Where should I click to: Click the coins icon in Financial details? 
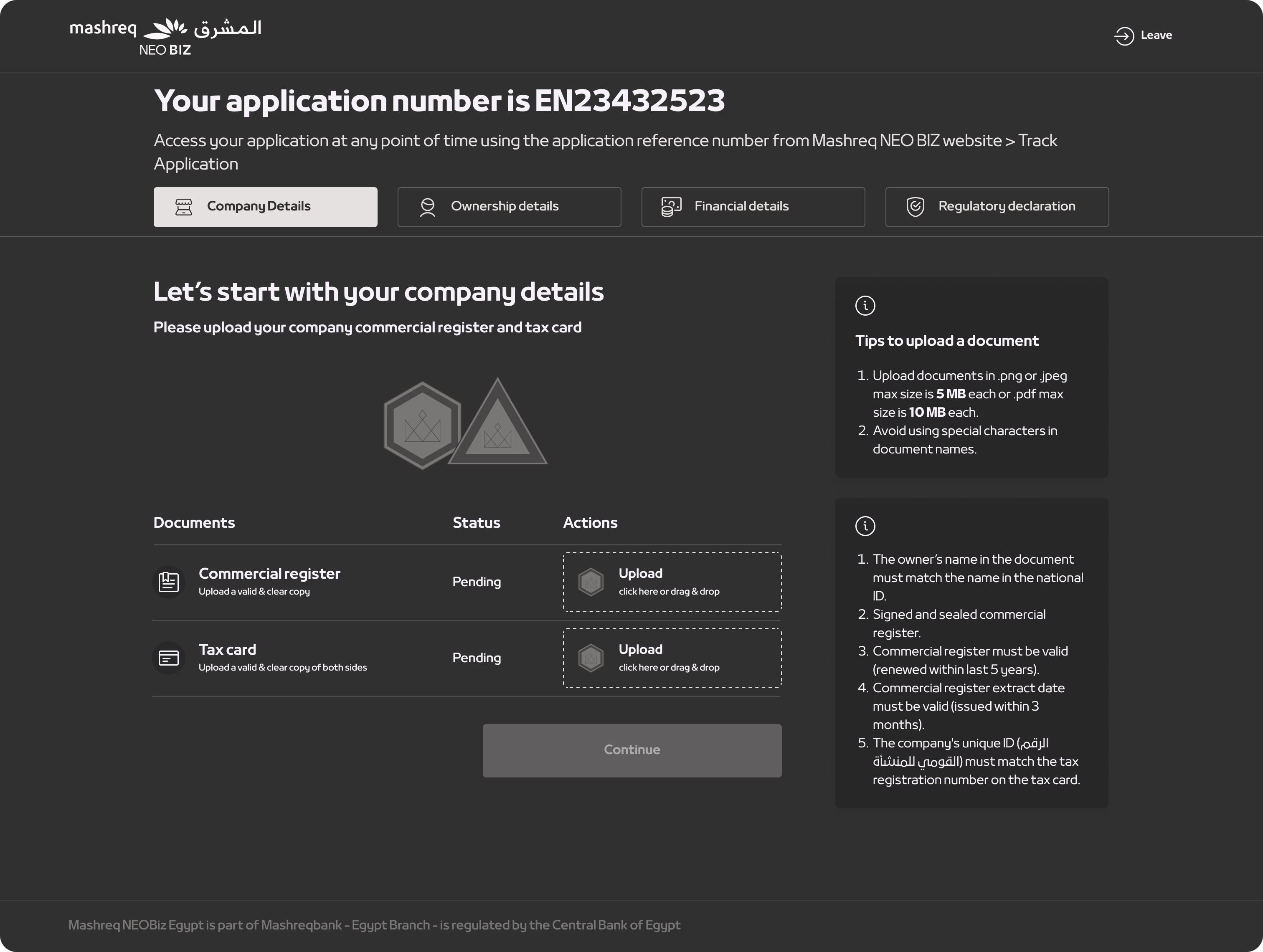pyautogui.click(x=671, y=207)
